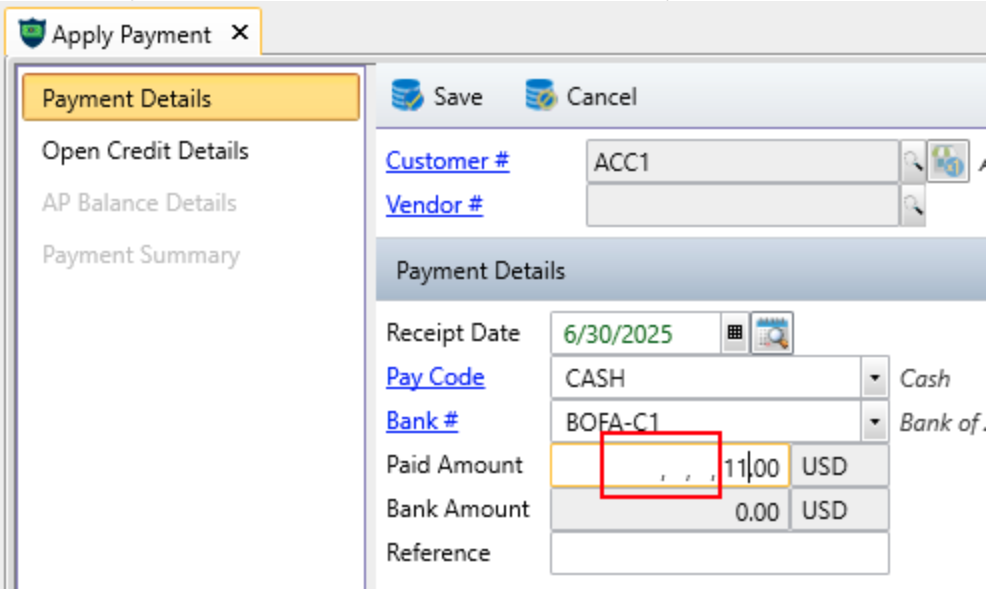
Task: Click the Save button in toolbar
Action: pyautogui.click(x=437, y=97)
